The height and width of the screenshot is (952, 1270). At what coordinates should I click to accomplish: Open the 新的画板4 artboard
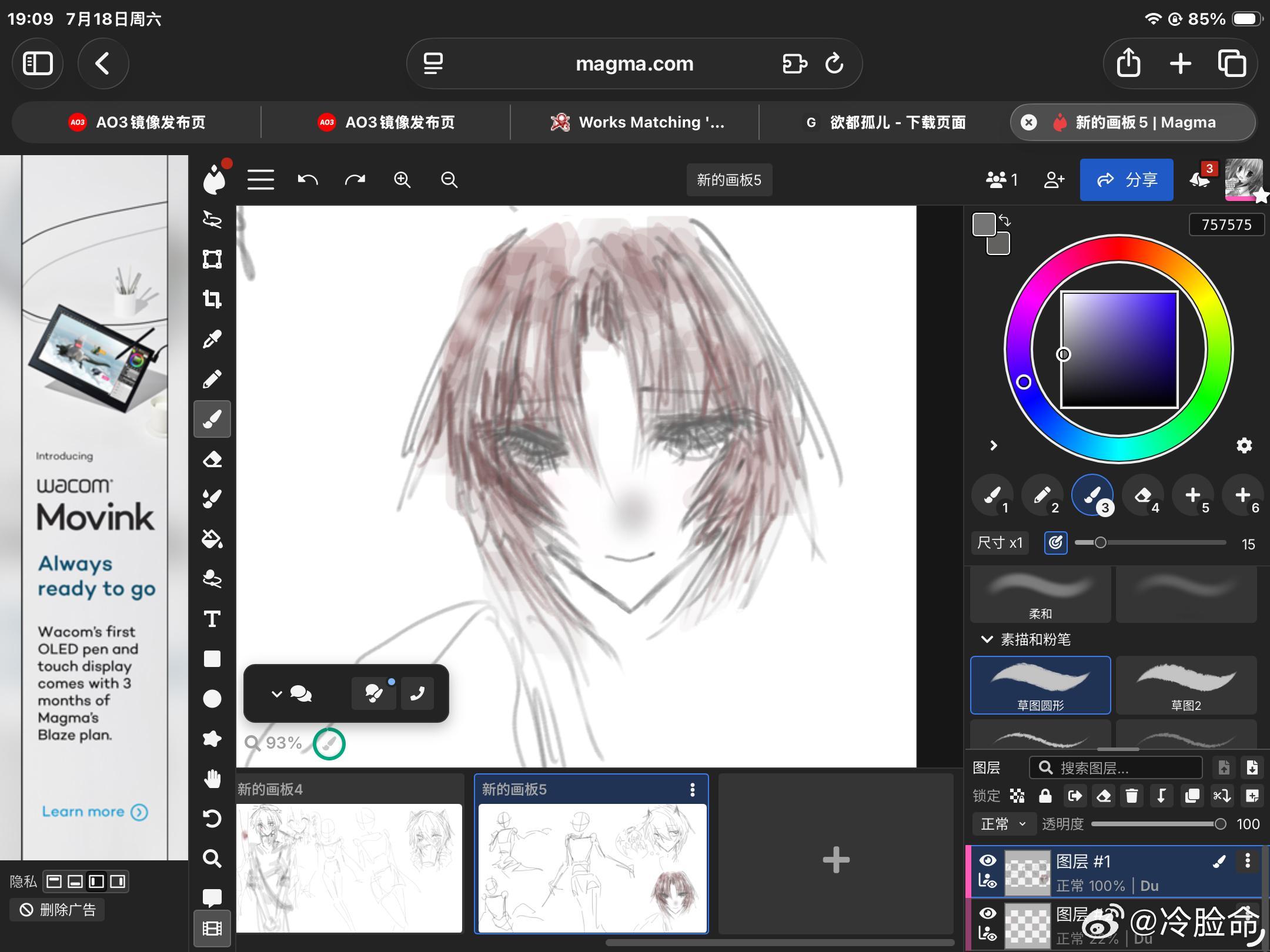(349, 853)
